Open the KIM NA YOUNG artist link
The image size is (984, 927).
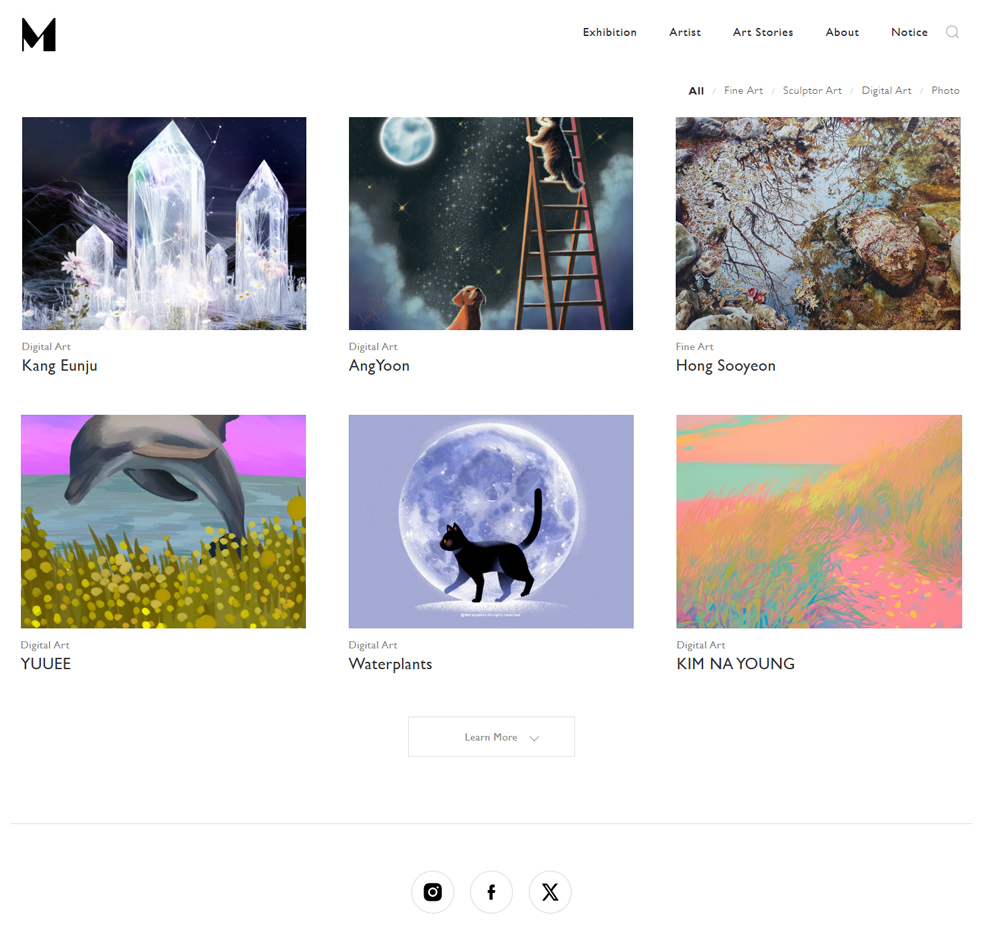pos(735,663)
